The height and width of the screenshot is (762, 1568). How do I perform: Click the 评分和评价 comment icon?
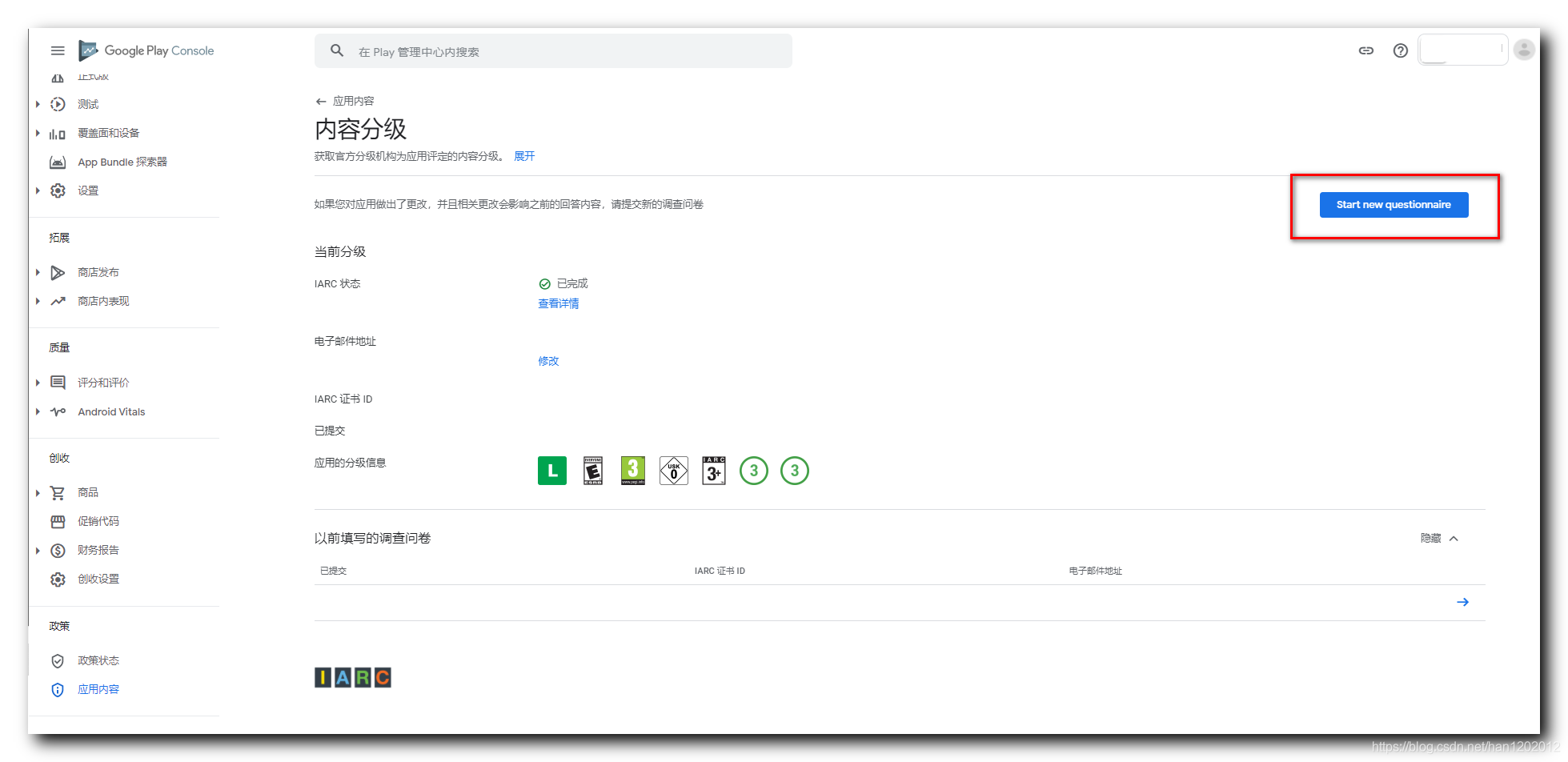click(x=58, y=383)
